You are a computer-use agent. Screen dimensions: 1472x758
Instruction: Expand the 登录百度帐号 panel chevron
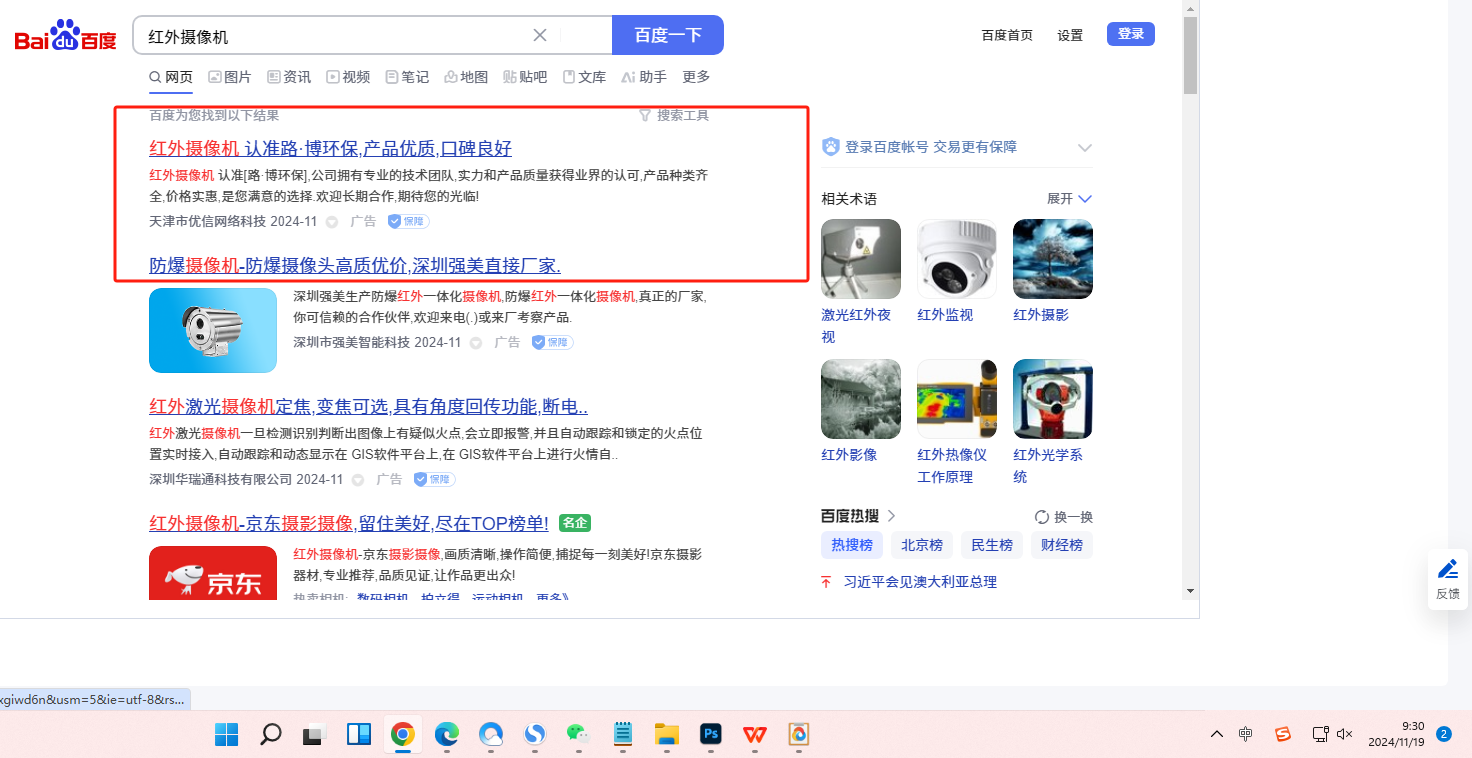pyautogui.click(x=1084, y=148)
